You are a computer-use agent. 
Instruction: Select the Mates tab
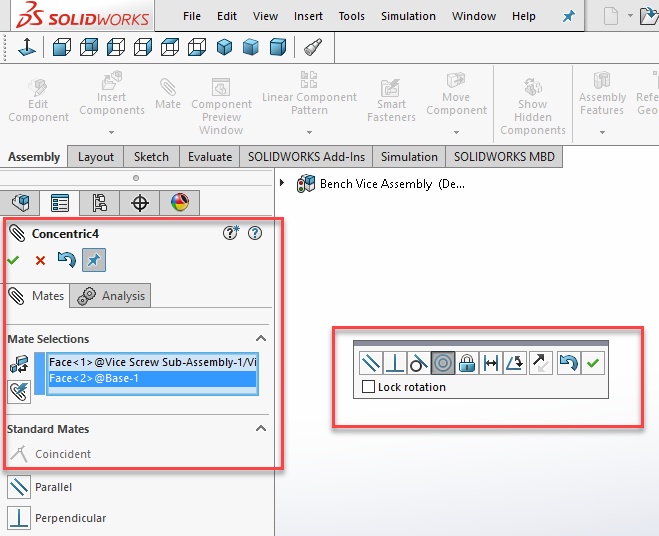pos(37,296)
